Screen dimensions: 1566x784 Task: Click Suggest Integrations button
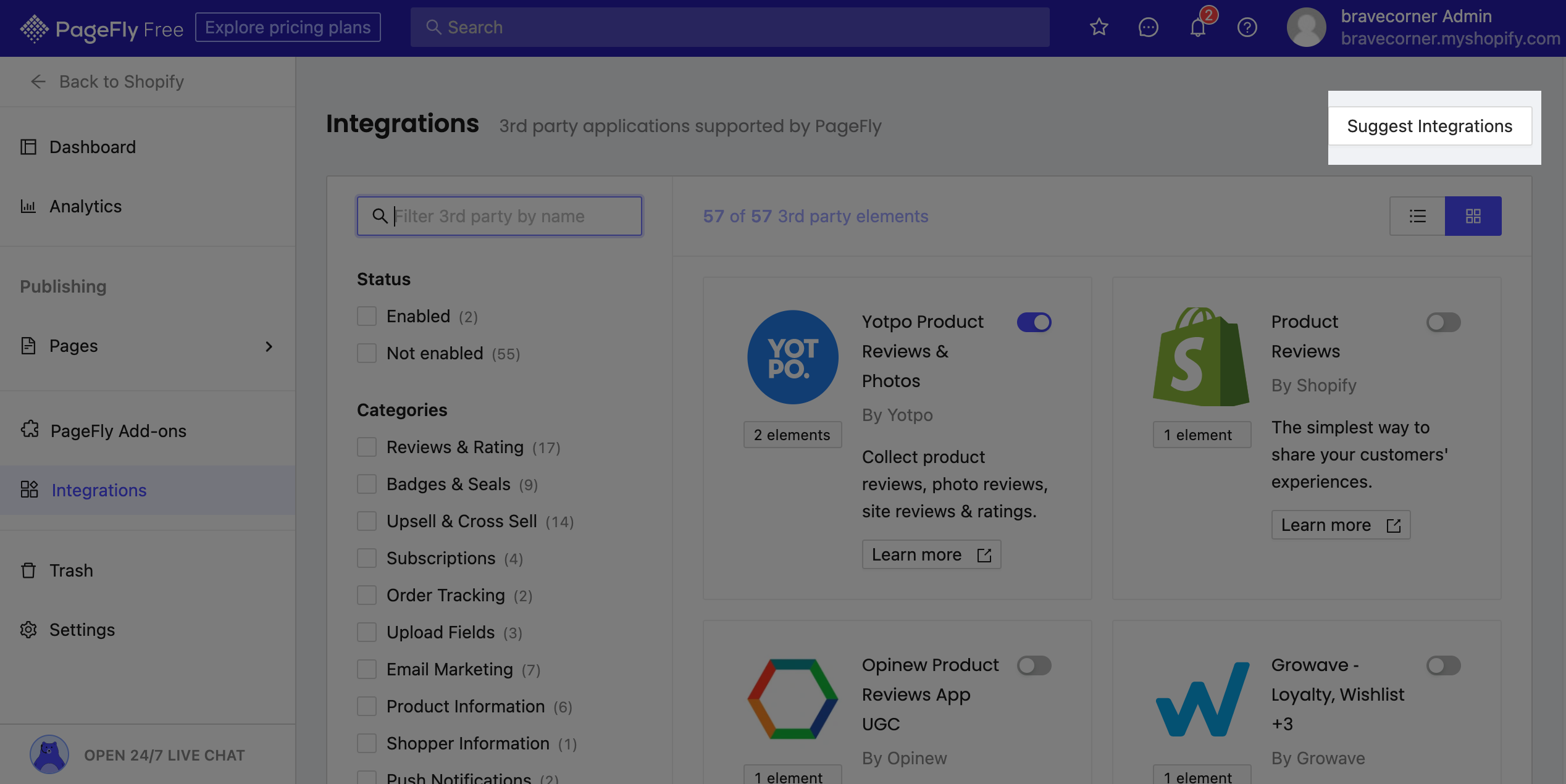1430,126
